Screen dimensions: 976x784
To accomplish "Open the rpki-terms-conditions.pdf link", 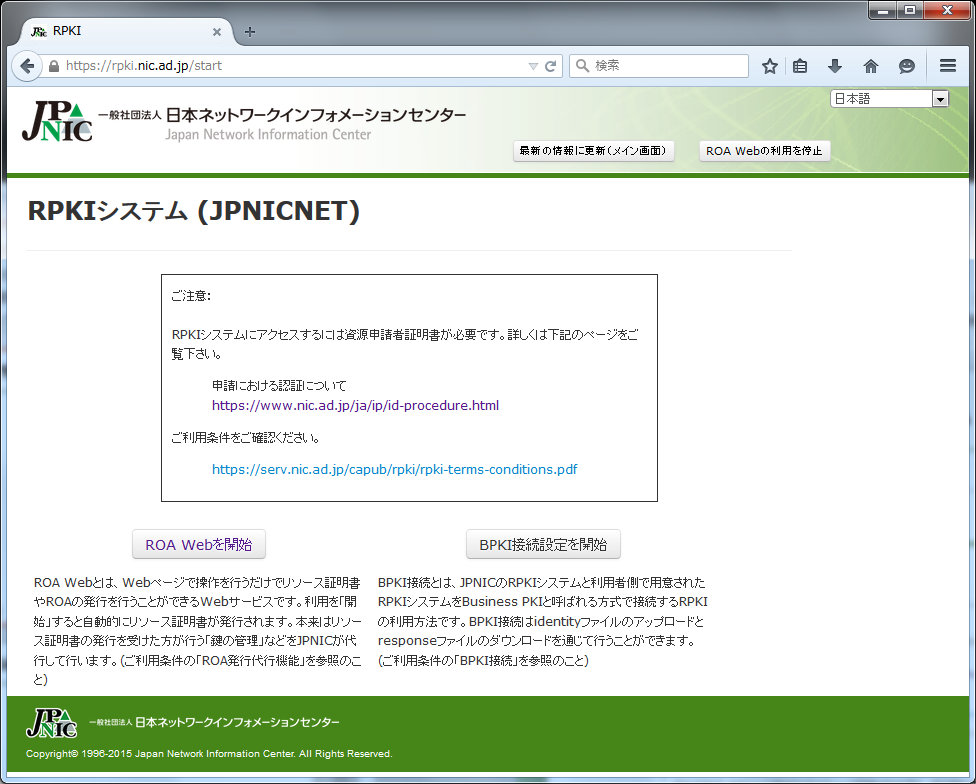I will click(x=395, y=470).
